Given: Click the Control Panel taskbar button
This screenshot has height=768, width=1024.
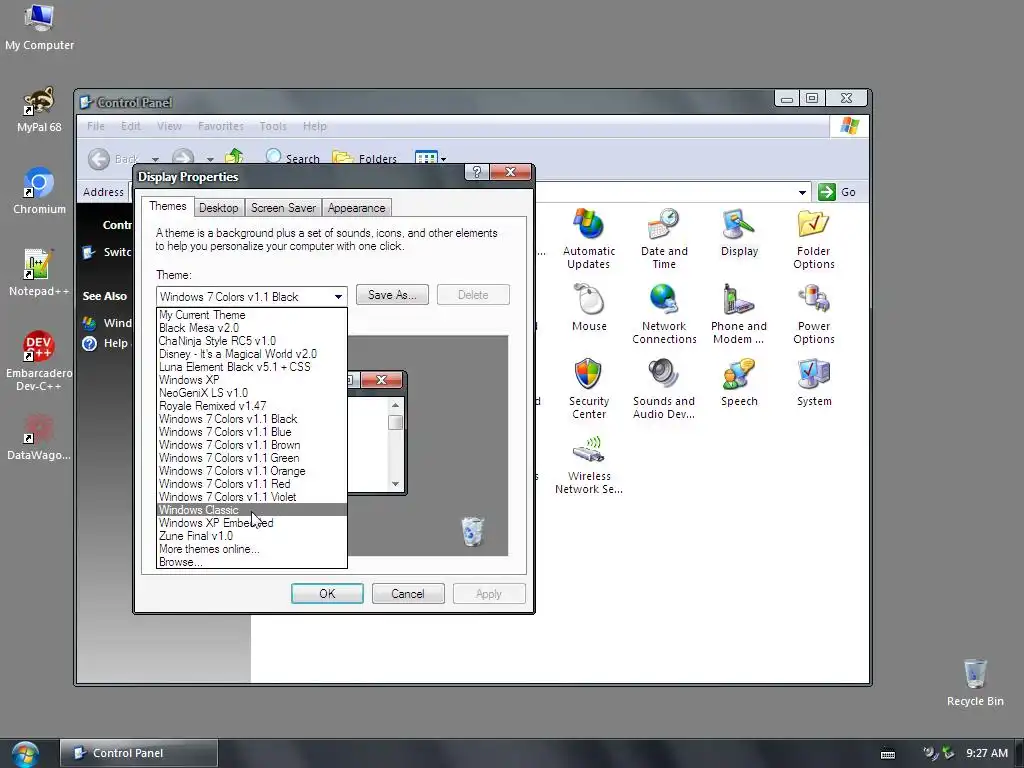Looking at the screenshot, I should tap(138, 753).
